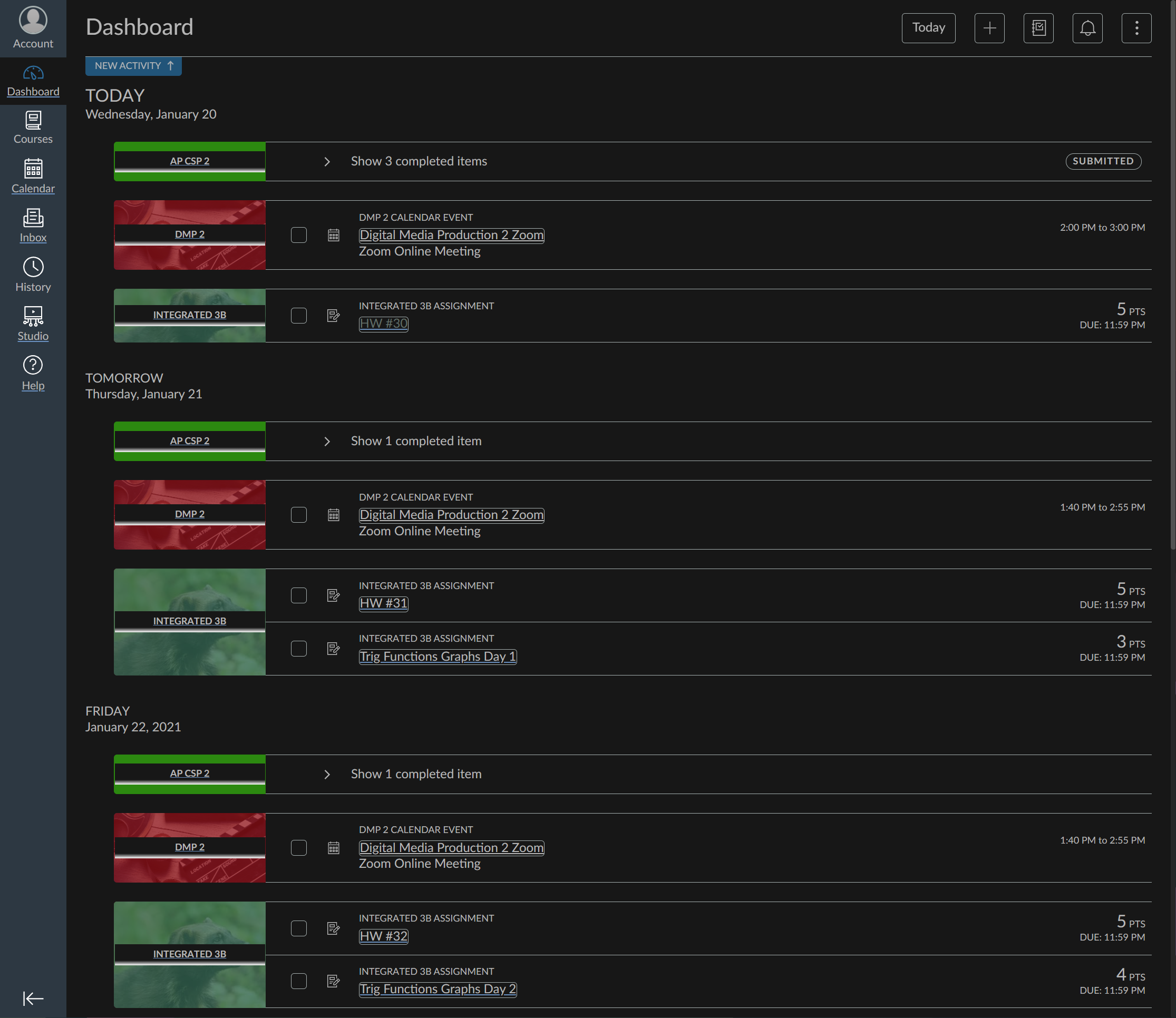1176x1018 pixels.
Task: Click the plus icon to add to-do
Action: click(x=989, y=28)
